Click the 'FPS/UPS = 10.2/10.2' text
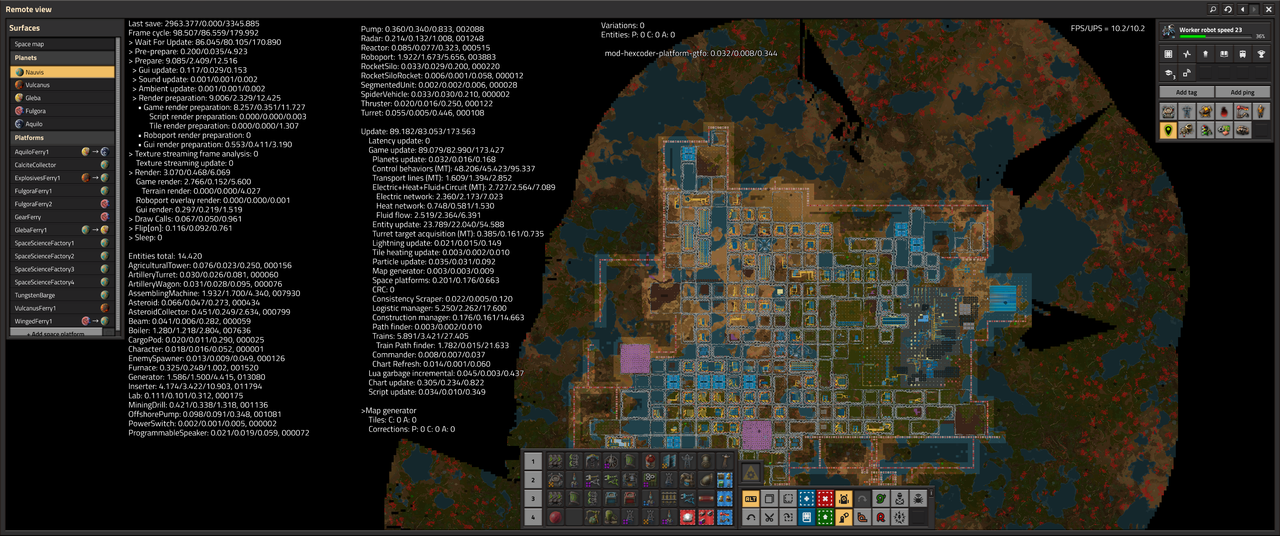 coord(1109,28)
